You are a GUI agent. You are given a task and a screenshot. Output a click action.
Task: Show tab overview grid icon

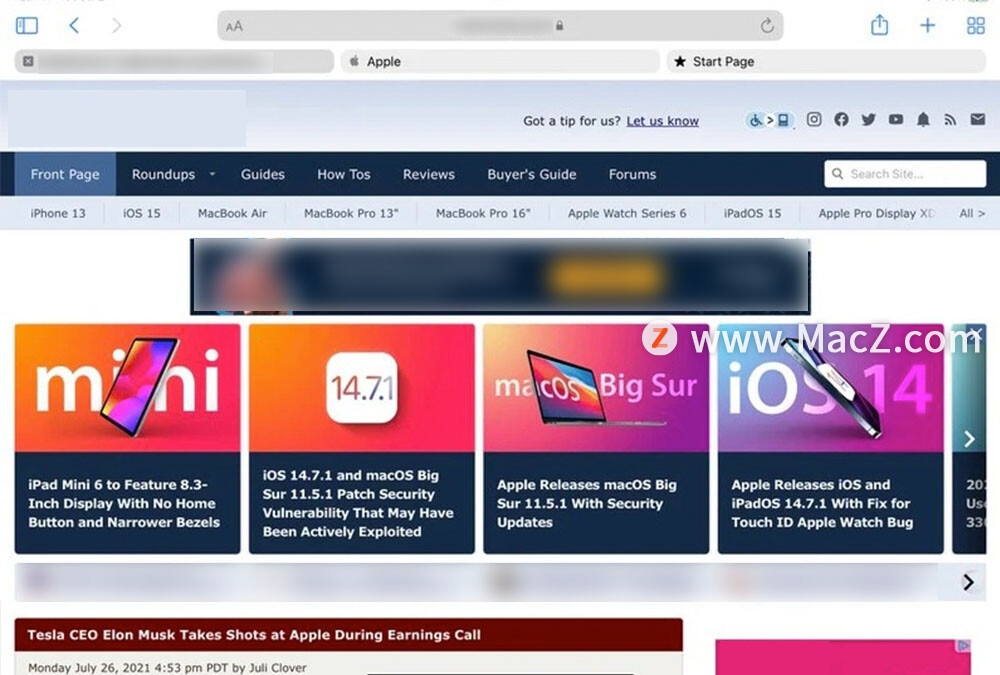coord(976,26)
